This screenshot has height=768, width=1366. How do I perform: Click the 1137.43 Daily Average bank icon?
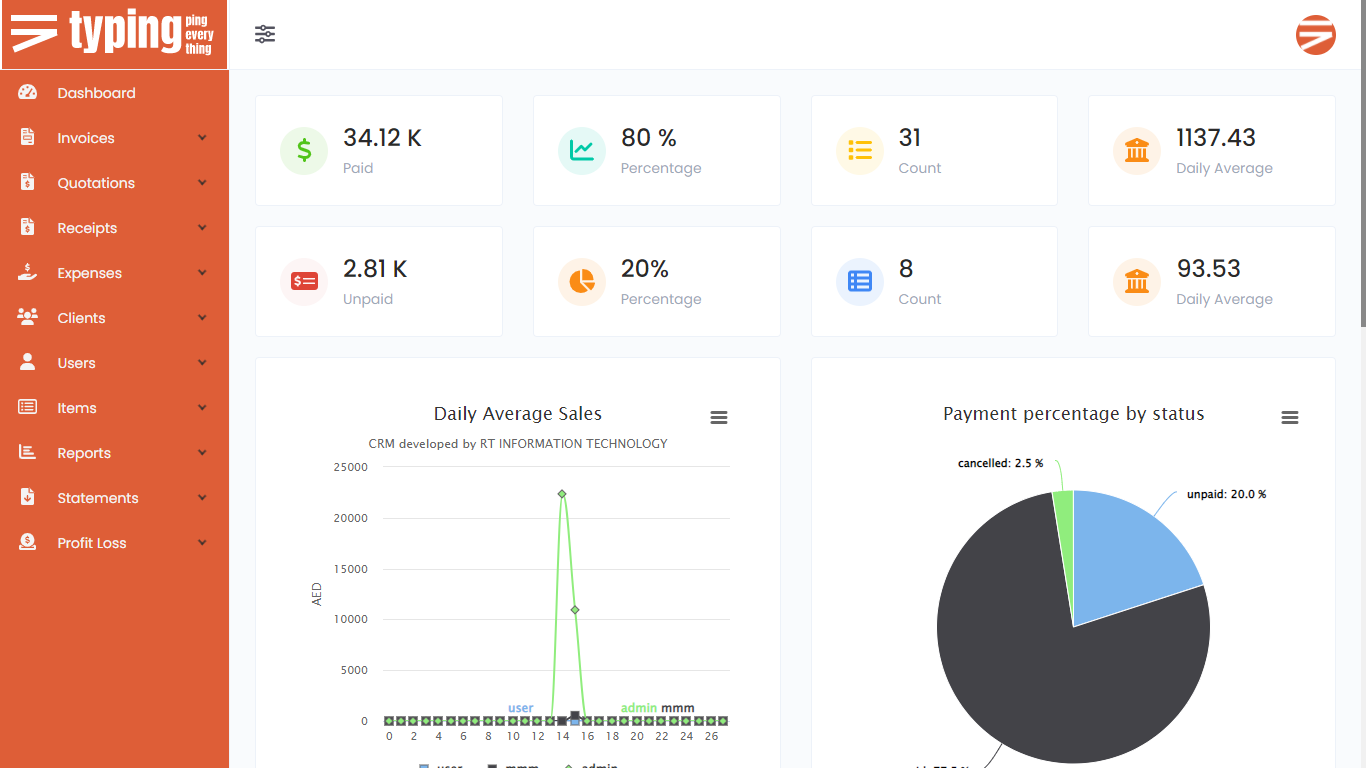click(x=1137, y=151)
